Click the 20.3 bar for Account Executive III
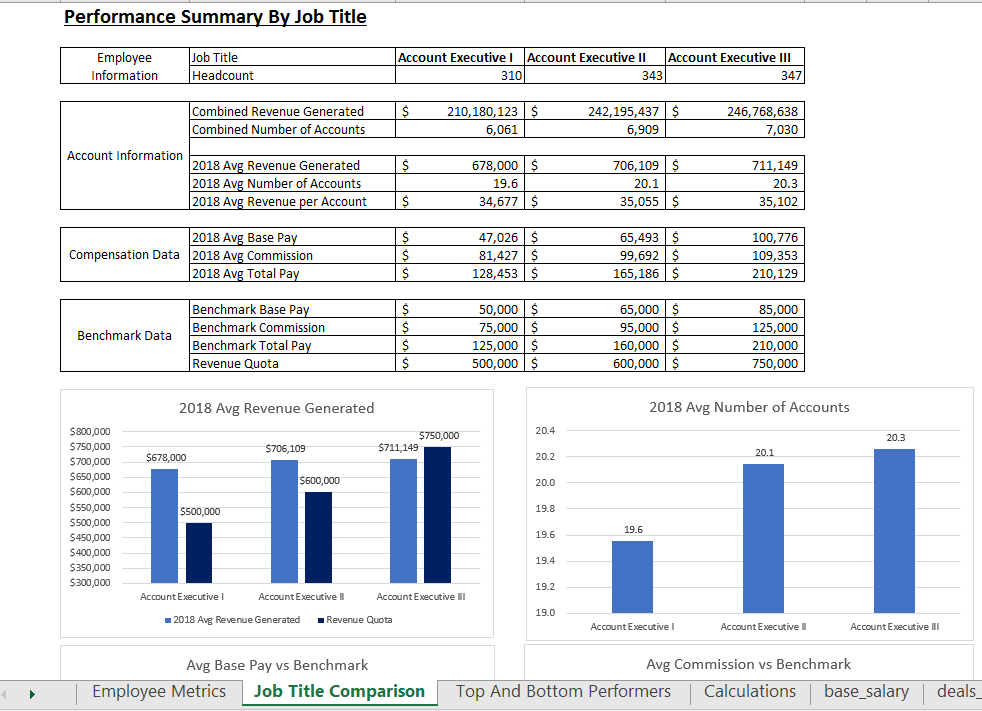 pos(895,530)
